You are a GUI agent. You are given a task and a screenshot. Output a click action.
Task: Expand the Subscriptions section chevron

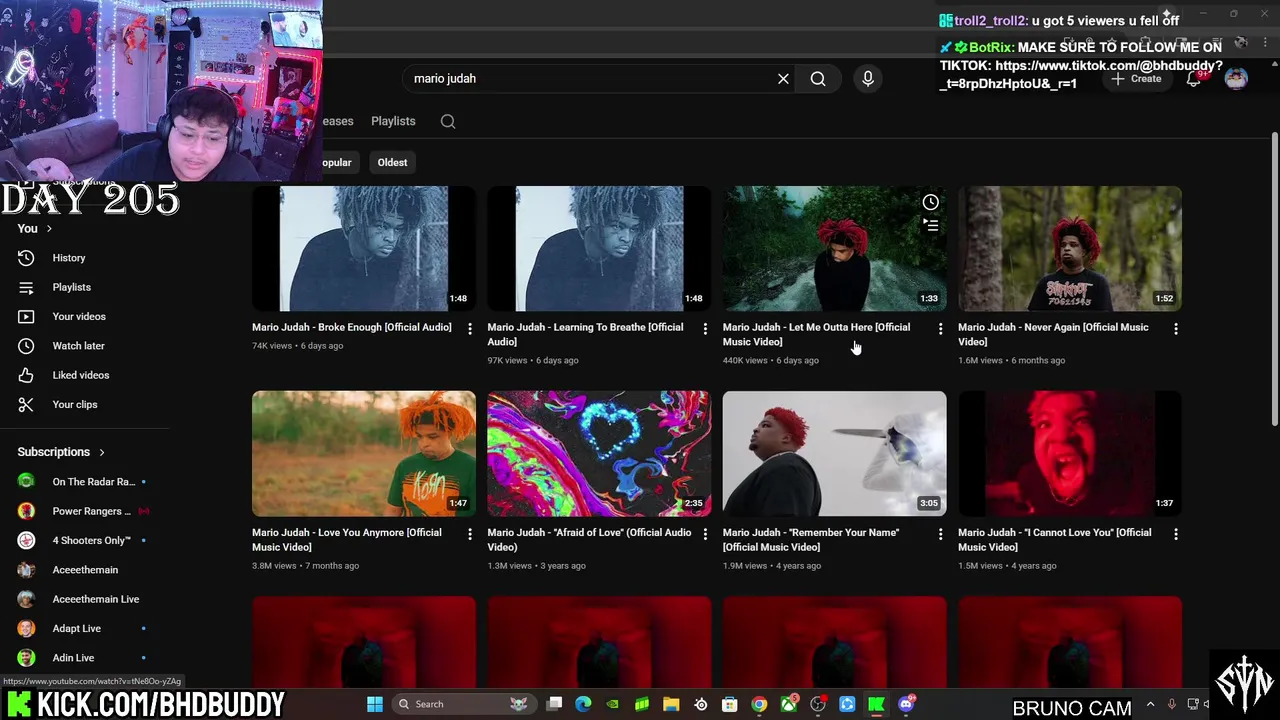click(101, 452)
